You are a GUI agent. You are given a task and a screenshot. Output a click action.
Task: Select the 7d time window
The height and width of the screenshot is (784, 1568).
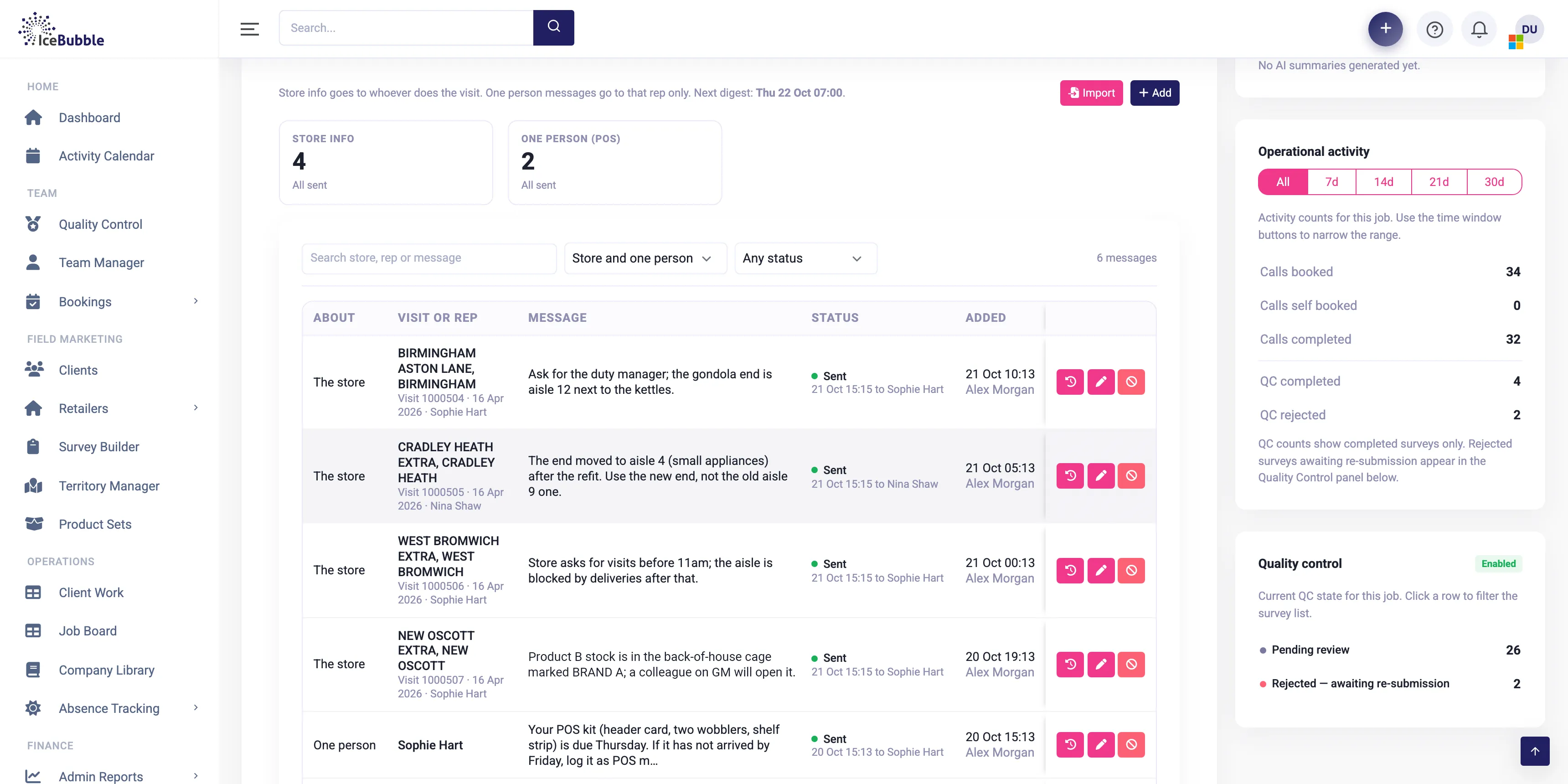point(1332,182)
